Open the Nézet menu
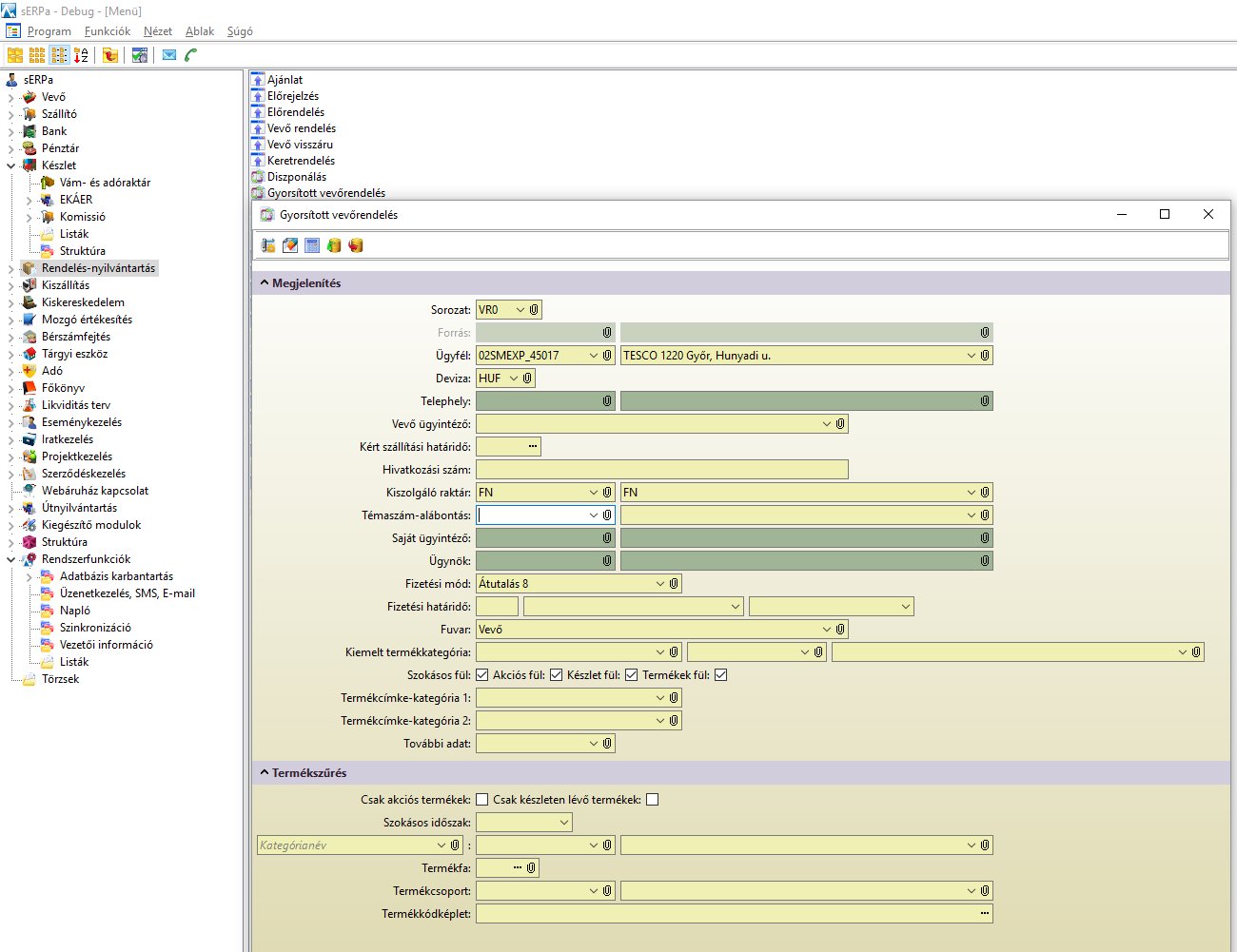 (x=158, y=31)
